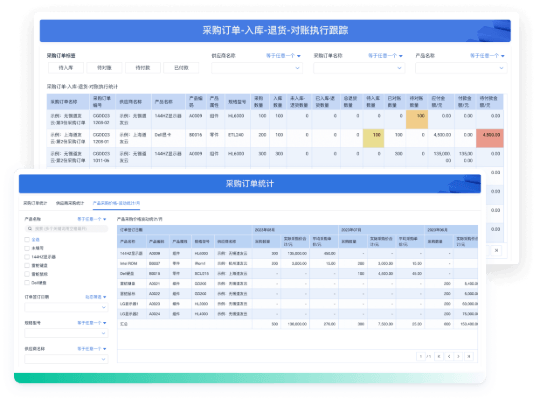The width and height of the screenshot is (540, 399).
Task: Open 供应商名称 combo box in statistics window
Action: point(66,359)
